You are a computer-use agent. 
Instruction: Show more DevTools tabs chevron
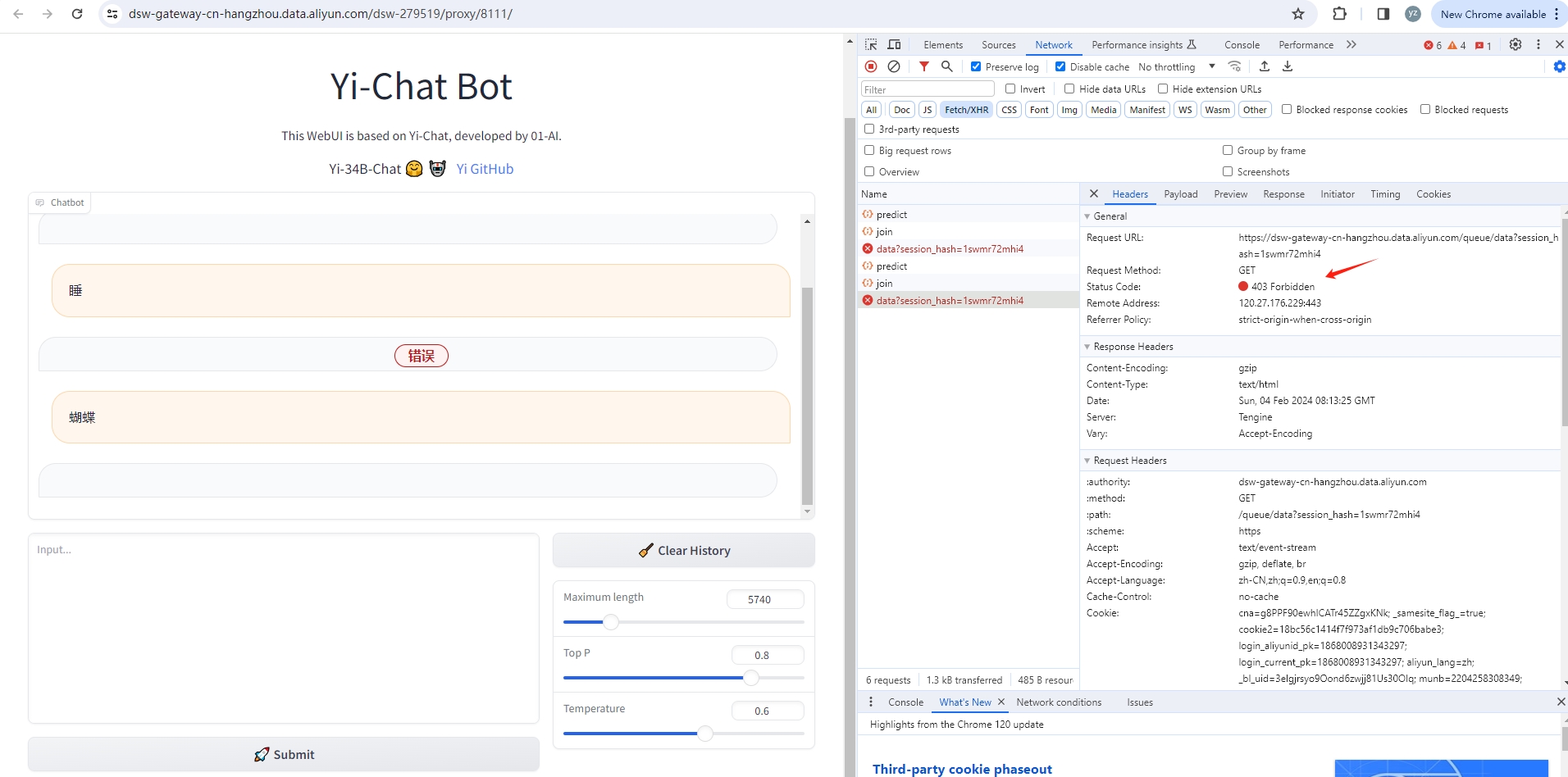[1351, 44]
